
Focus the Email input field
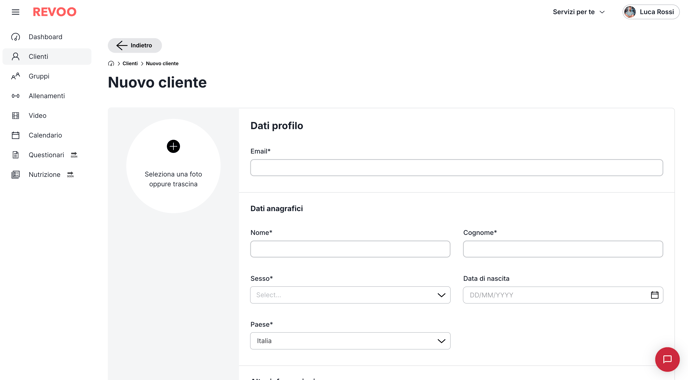click(x=456, y=168)
